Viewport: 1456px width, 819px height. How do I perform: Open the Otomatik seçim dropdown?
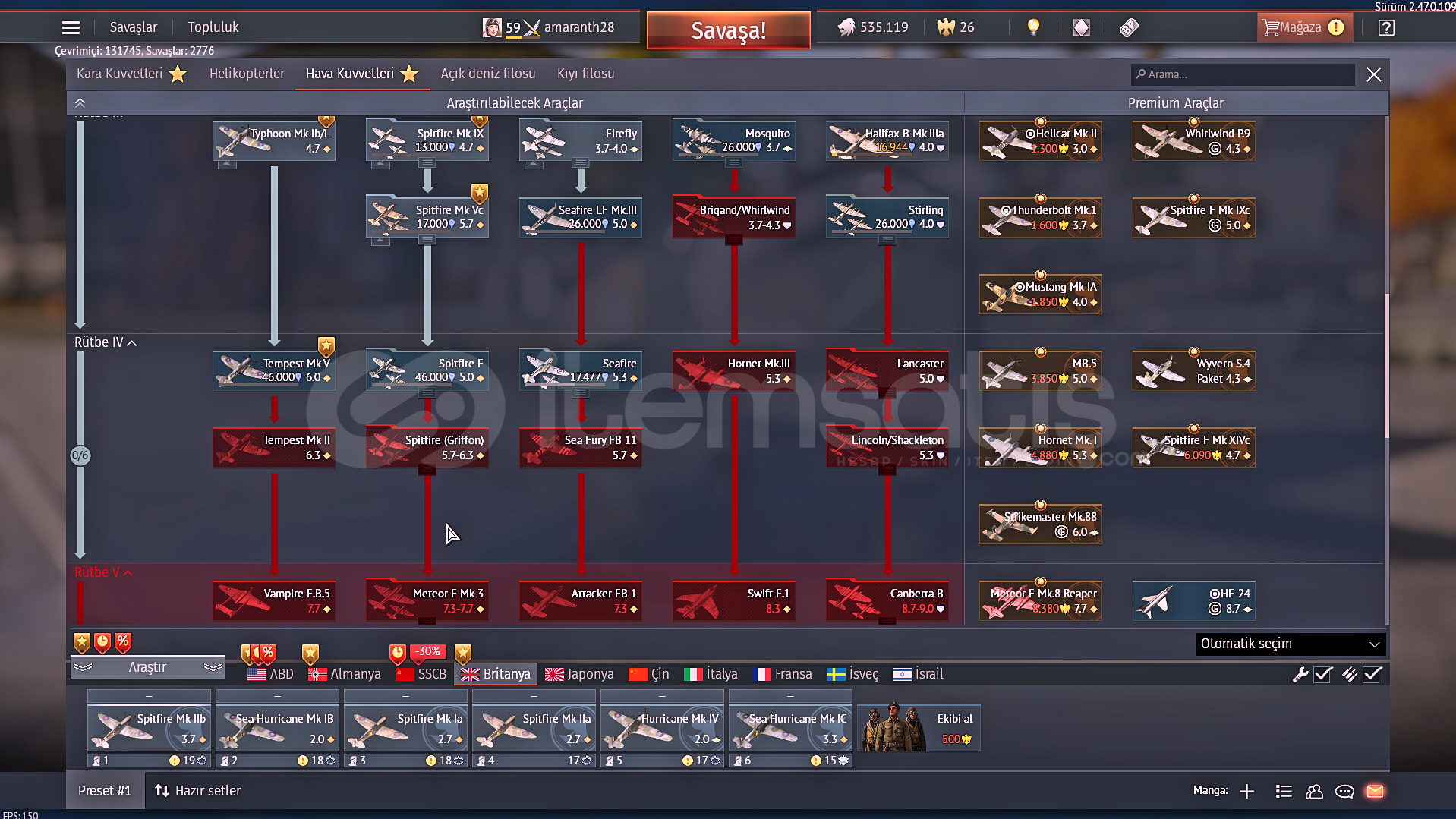(1290, 644)
